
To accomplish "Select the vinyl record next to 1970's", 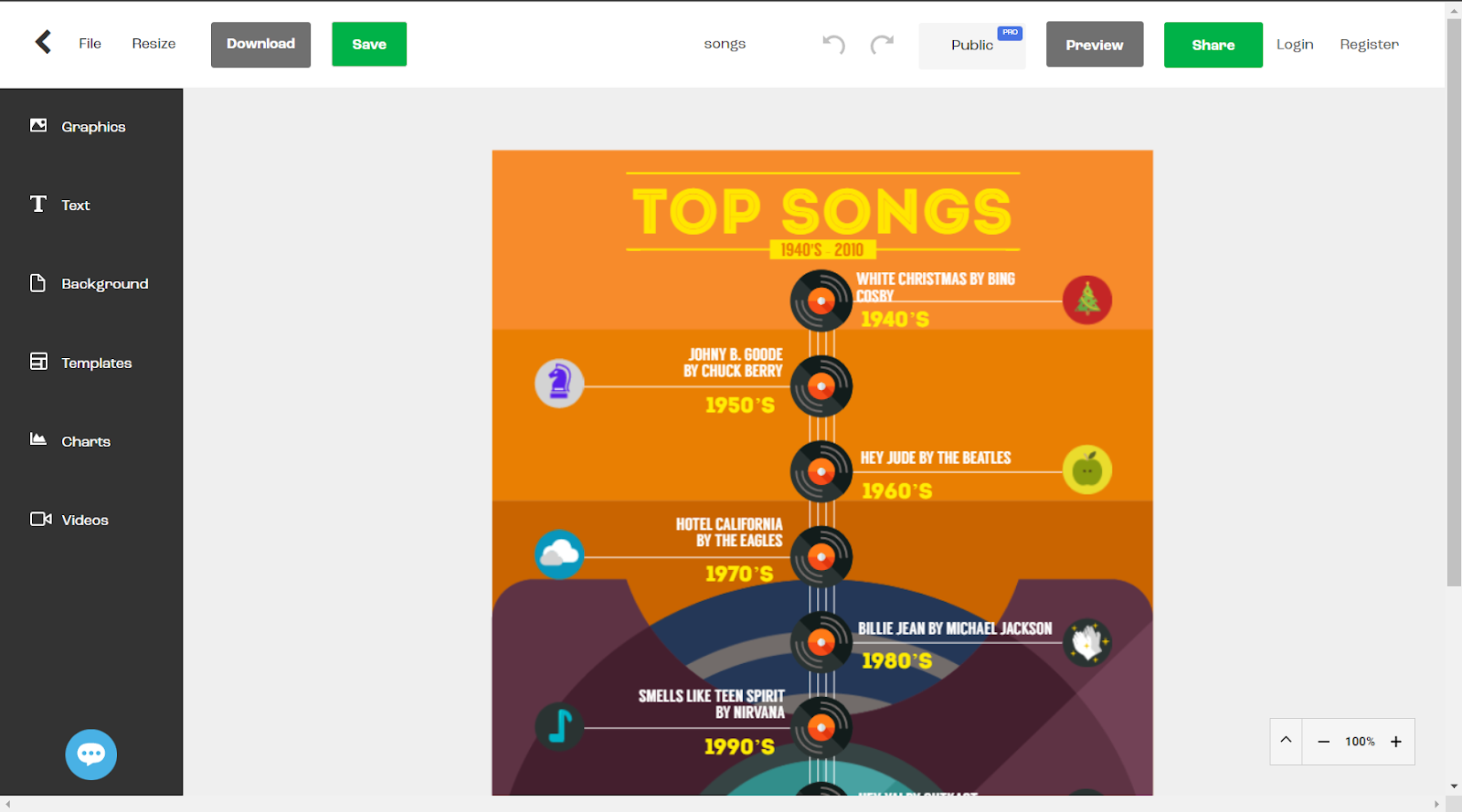I will pos(821,556).
